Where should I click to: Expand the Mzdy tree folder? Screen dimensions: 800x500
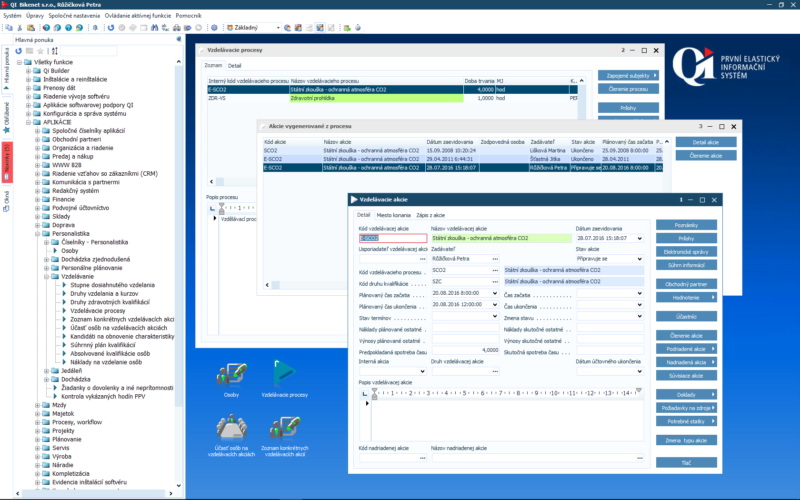[x=37, y=405]
